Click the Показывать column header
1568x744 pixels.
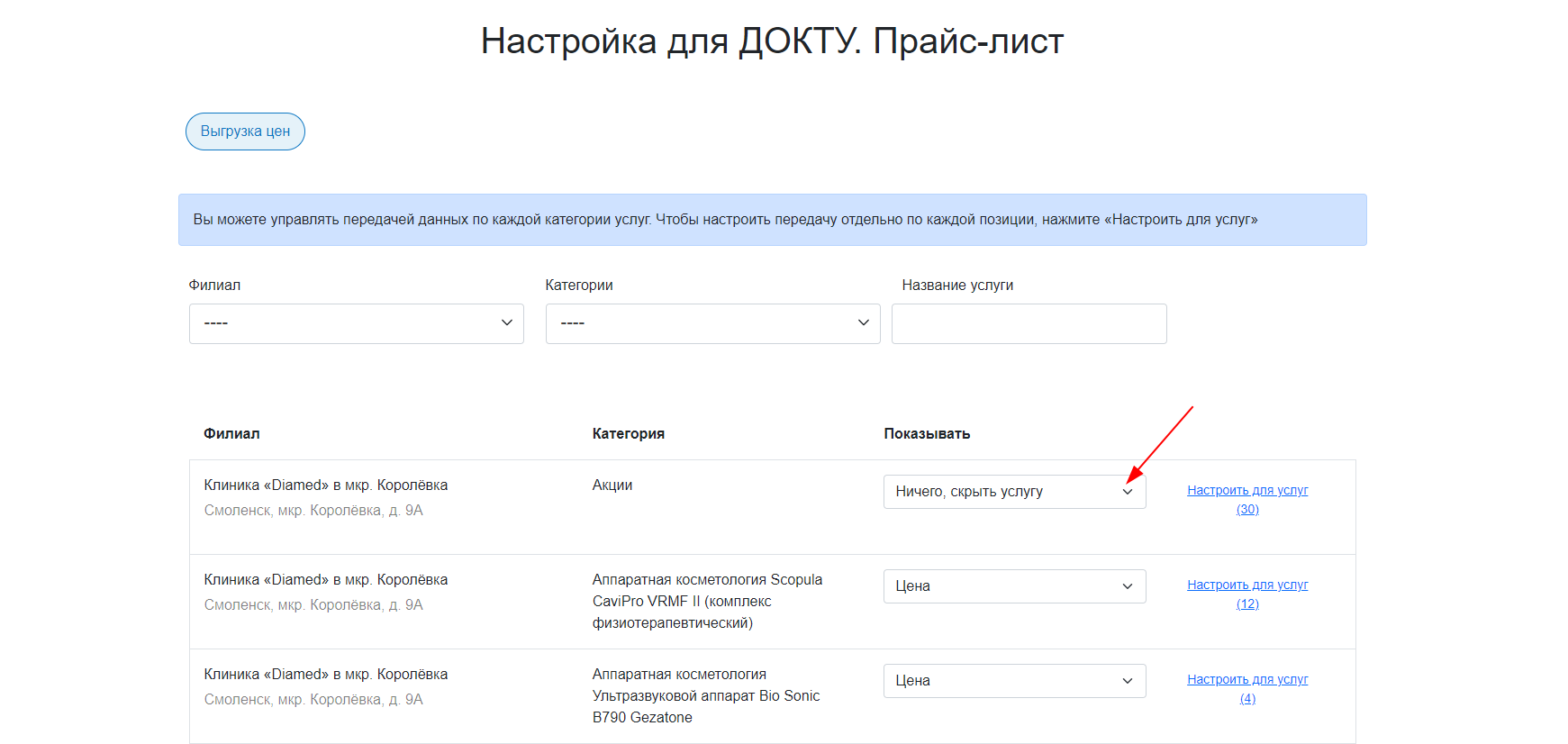pos(927,434)
